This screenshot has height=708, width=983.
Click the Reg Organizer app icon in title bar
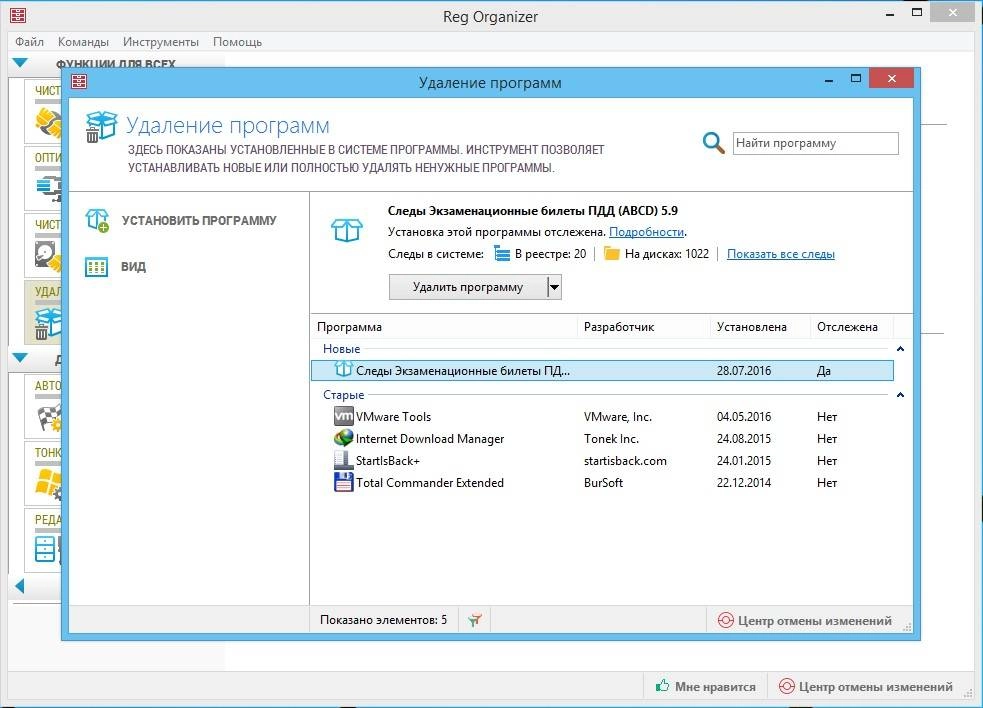18,15
